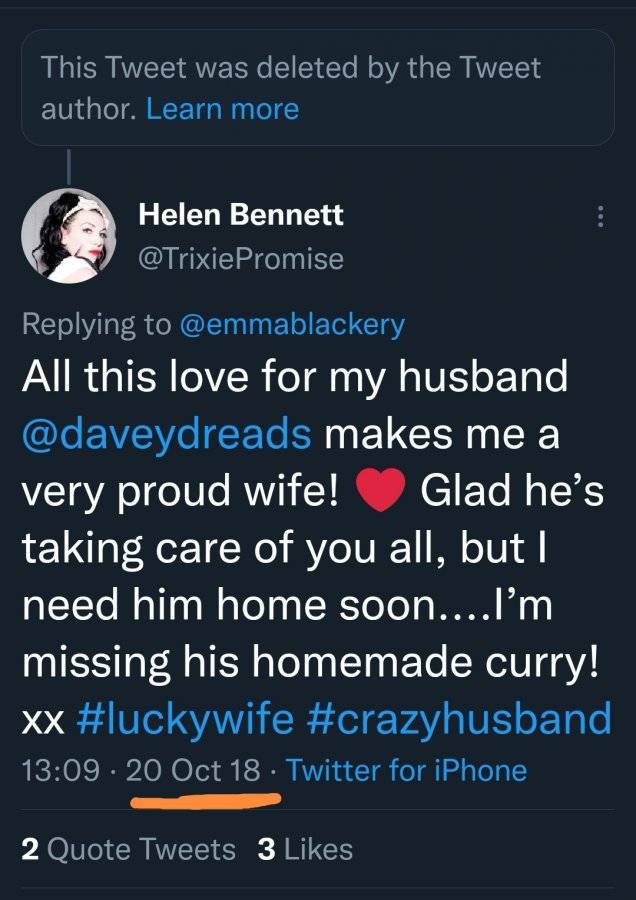Open the Twitter for iPhone source link
636x900 pixels.
click(406, 770)
